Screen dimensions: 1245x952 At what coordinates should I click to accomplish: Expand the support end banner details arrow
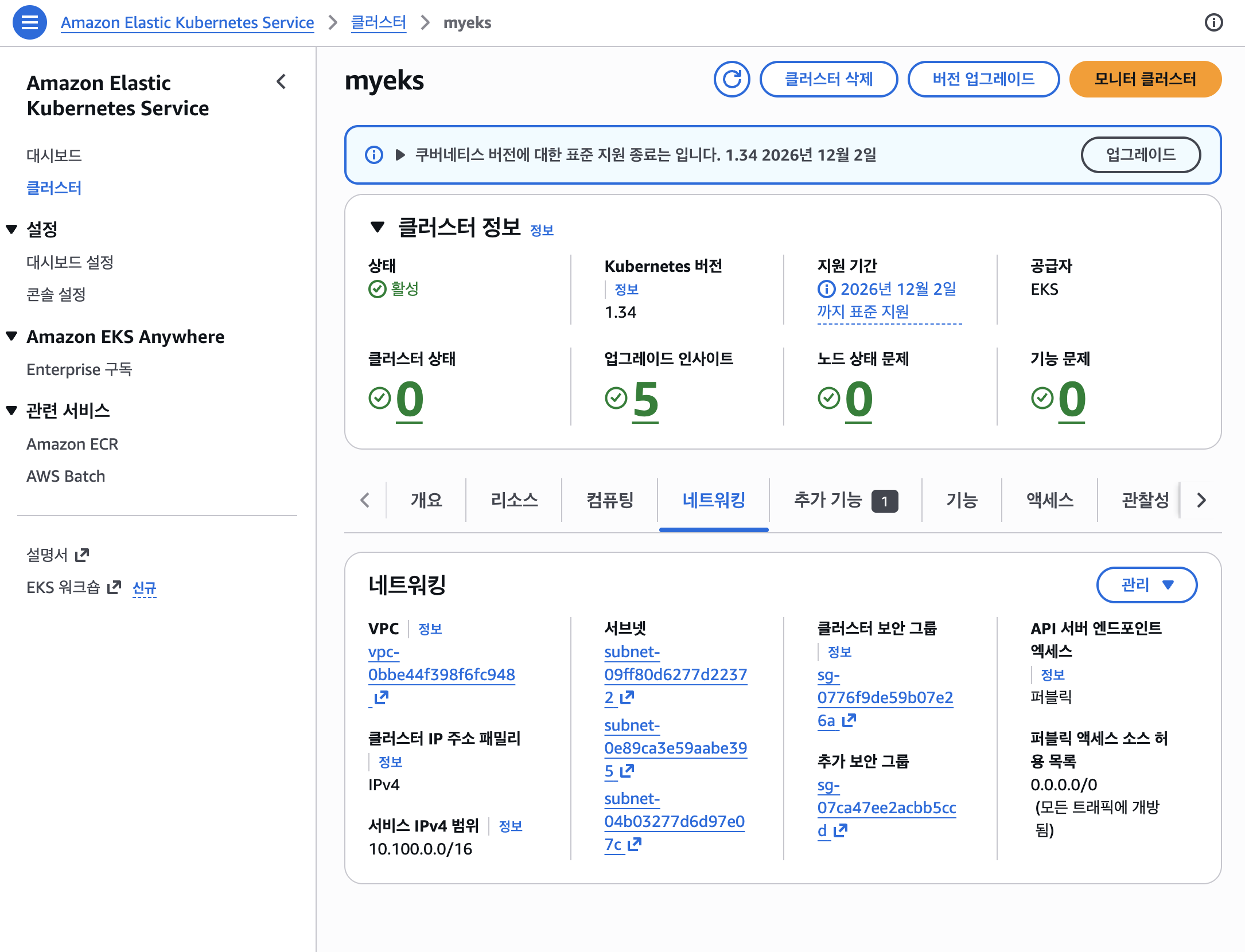(x=400, y=155)
